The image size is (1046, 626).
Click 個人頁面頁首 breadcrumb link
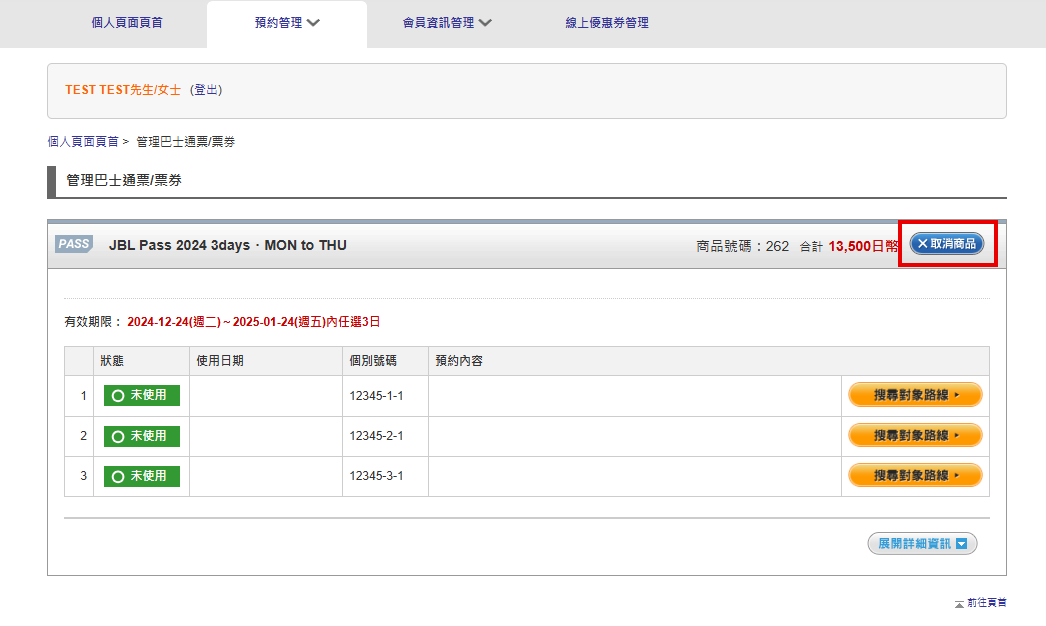[83, 142]
